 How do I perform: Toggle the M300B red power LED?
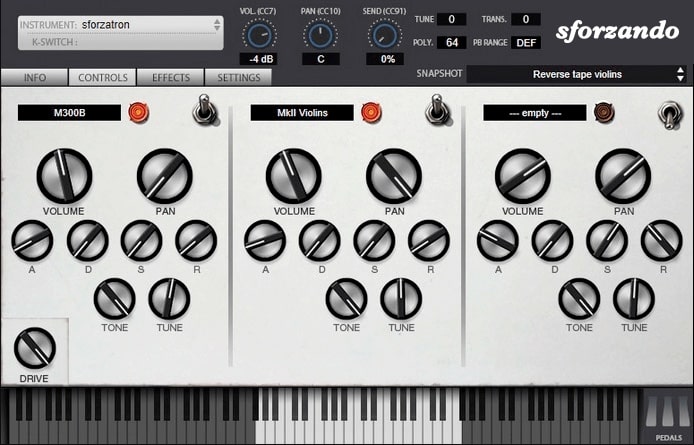click(x=139, y=113)
